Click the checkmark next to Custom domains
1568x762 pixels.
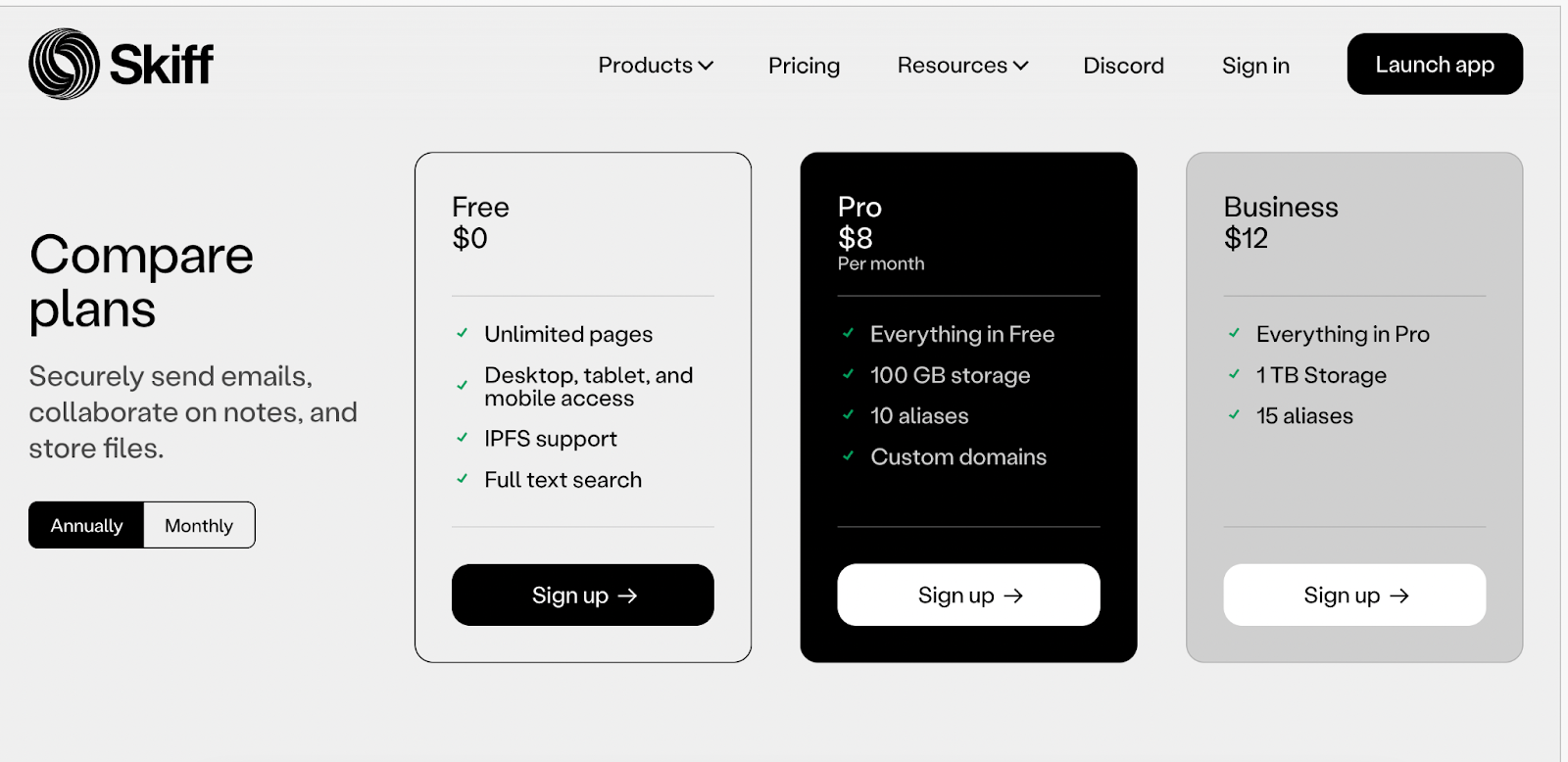[848, 455]
